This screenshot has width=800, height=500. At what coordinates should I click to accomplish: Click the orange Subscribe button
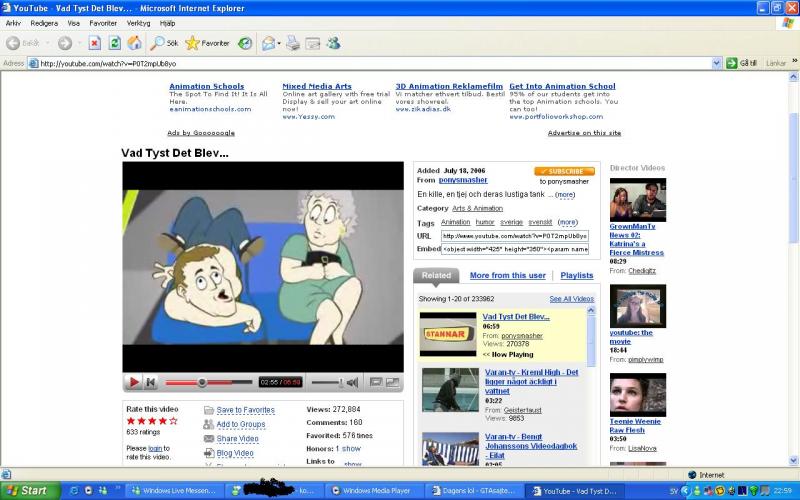[564, 171]
